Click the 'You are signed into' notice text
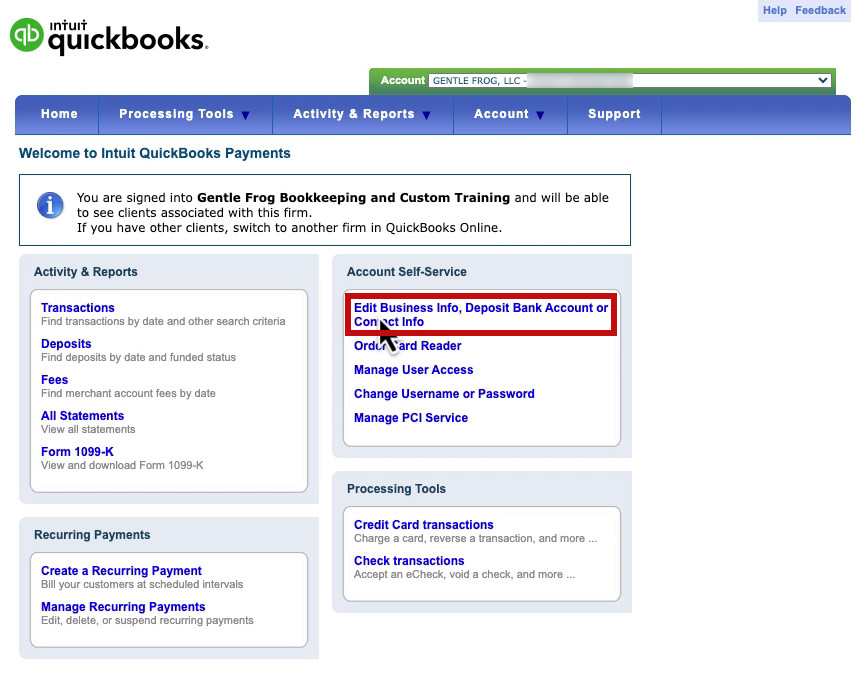Image resolution: width=858 pixels, height=682 pixels. 343,213
